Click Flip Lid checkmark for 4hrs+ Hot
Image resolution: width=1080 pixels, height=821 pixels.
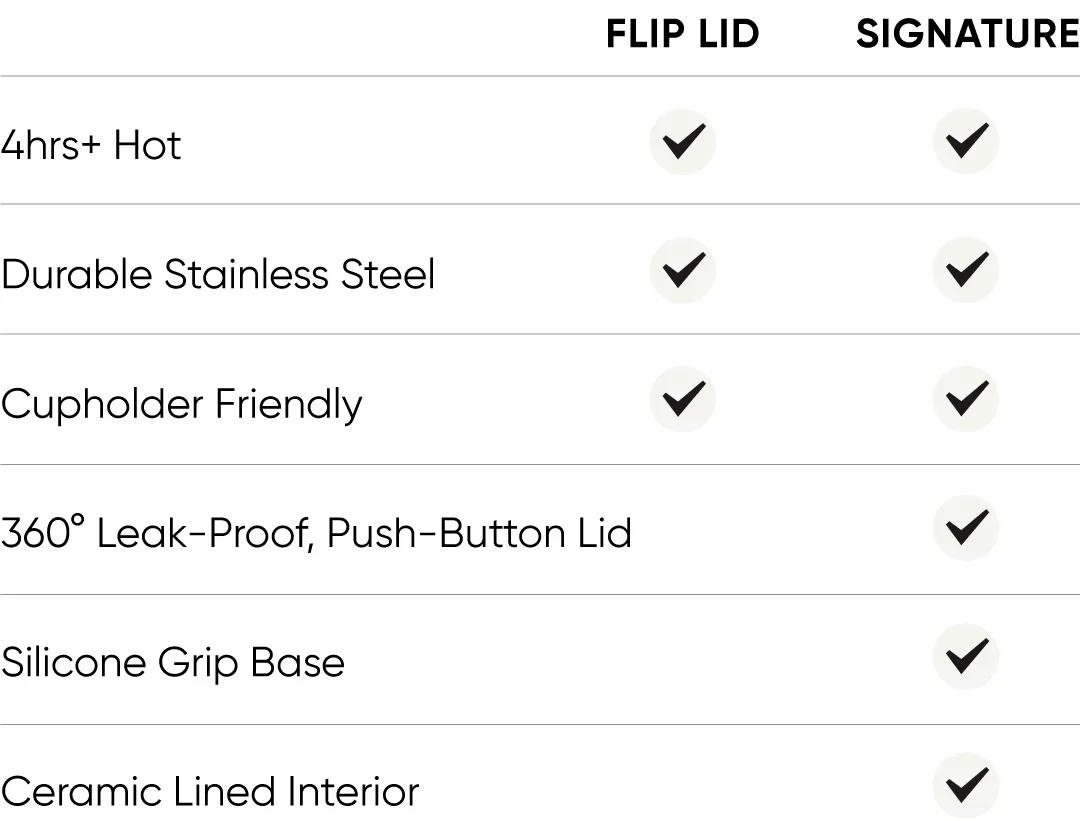[683, 141]
